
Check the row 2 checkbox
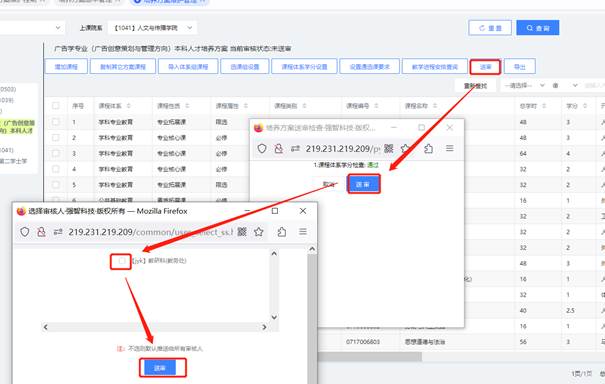56,138
